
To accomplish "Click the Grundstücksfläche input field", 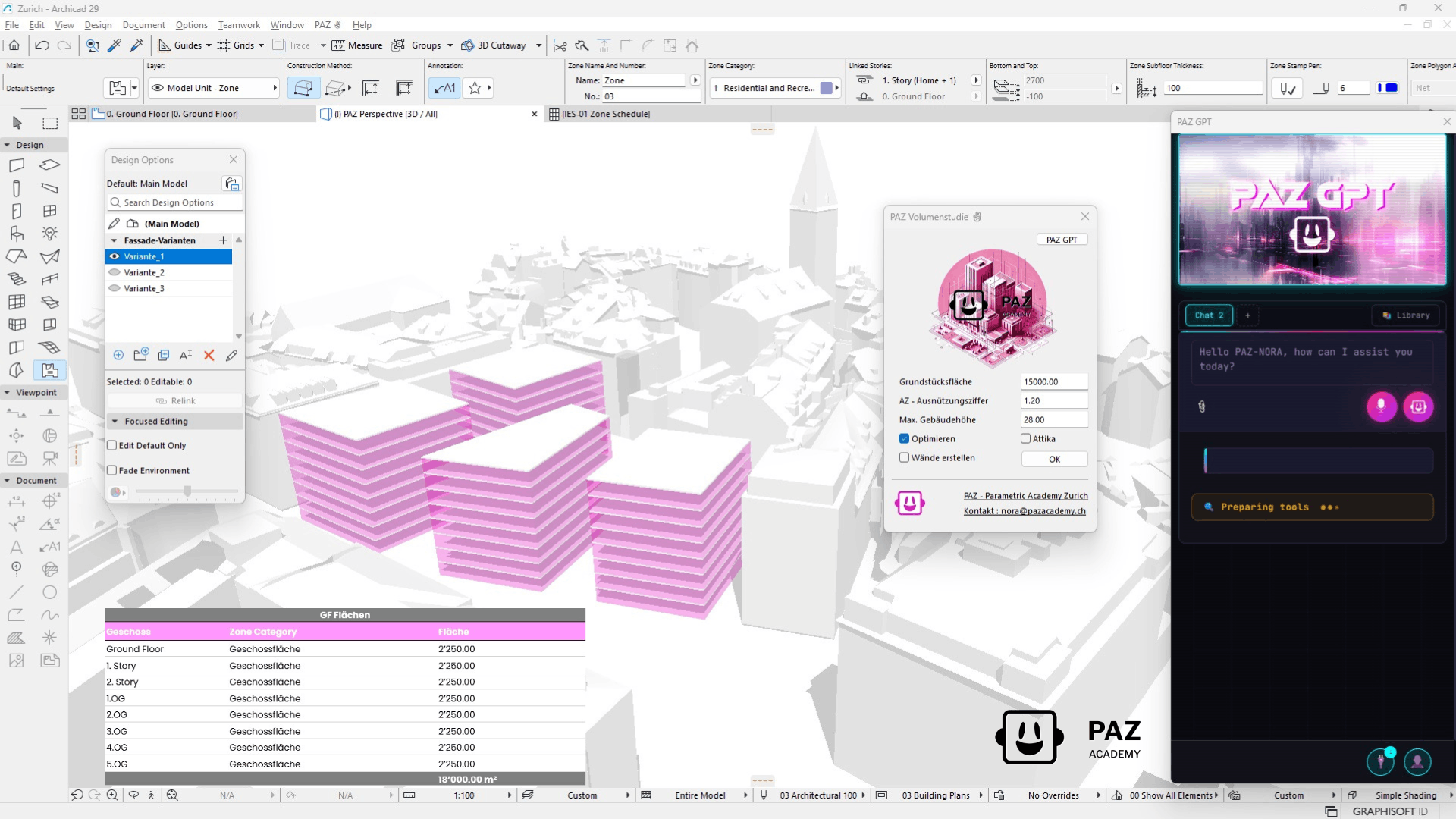I will pyautogui.click(x=1054, y=382).
